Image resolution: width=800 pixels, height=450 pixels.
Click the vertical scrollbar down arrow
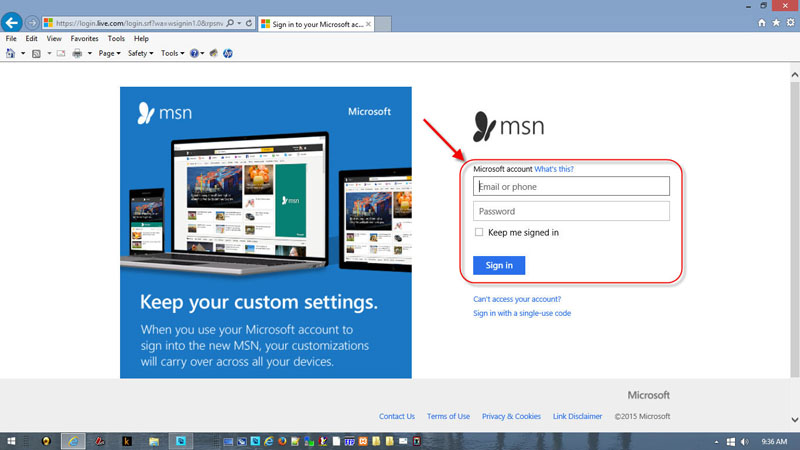tap(795, 419)
